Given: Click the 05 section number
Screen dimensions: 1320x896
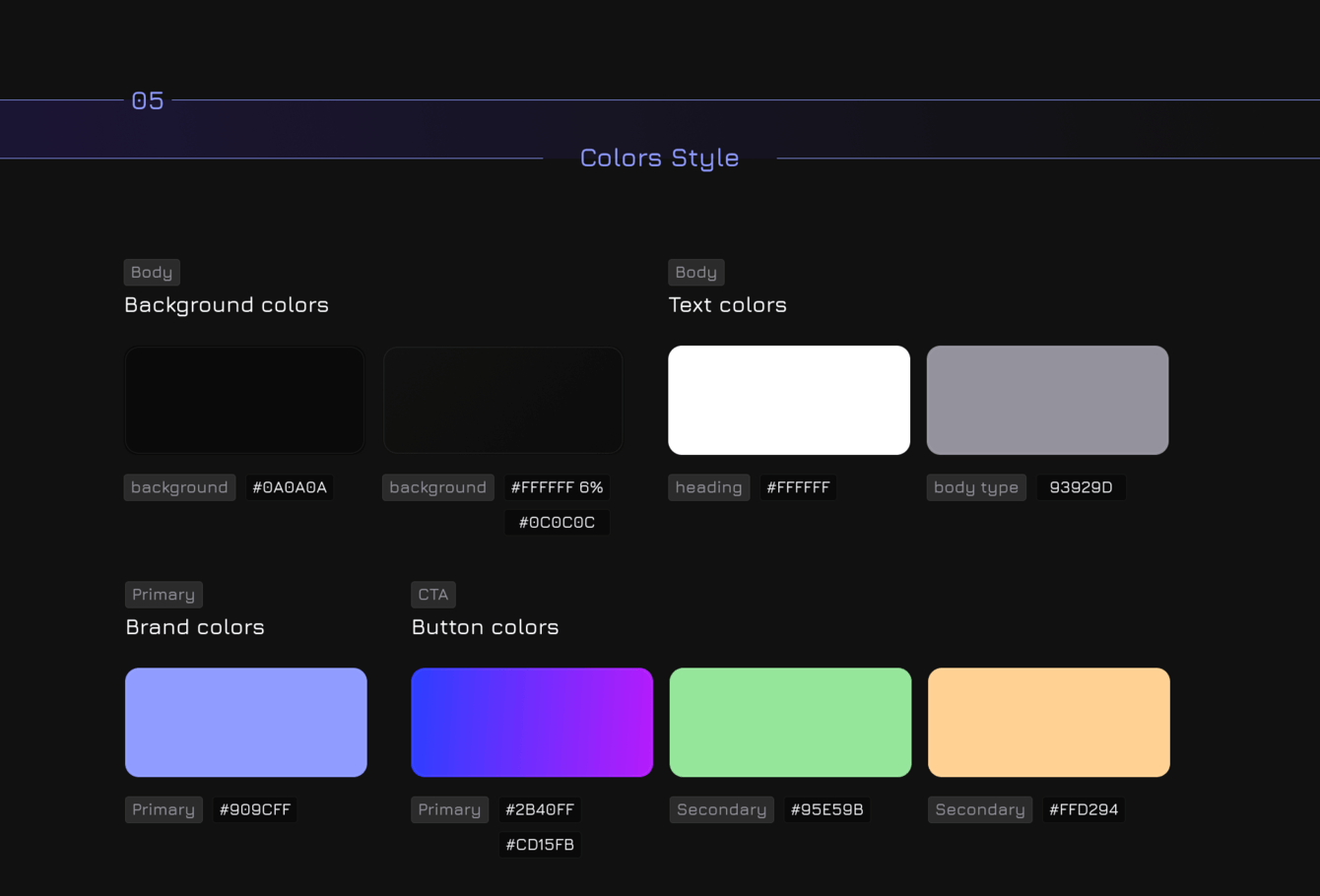Looking at the screenshot, I should (x=148, y=100).
